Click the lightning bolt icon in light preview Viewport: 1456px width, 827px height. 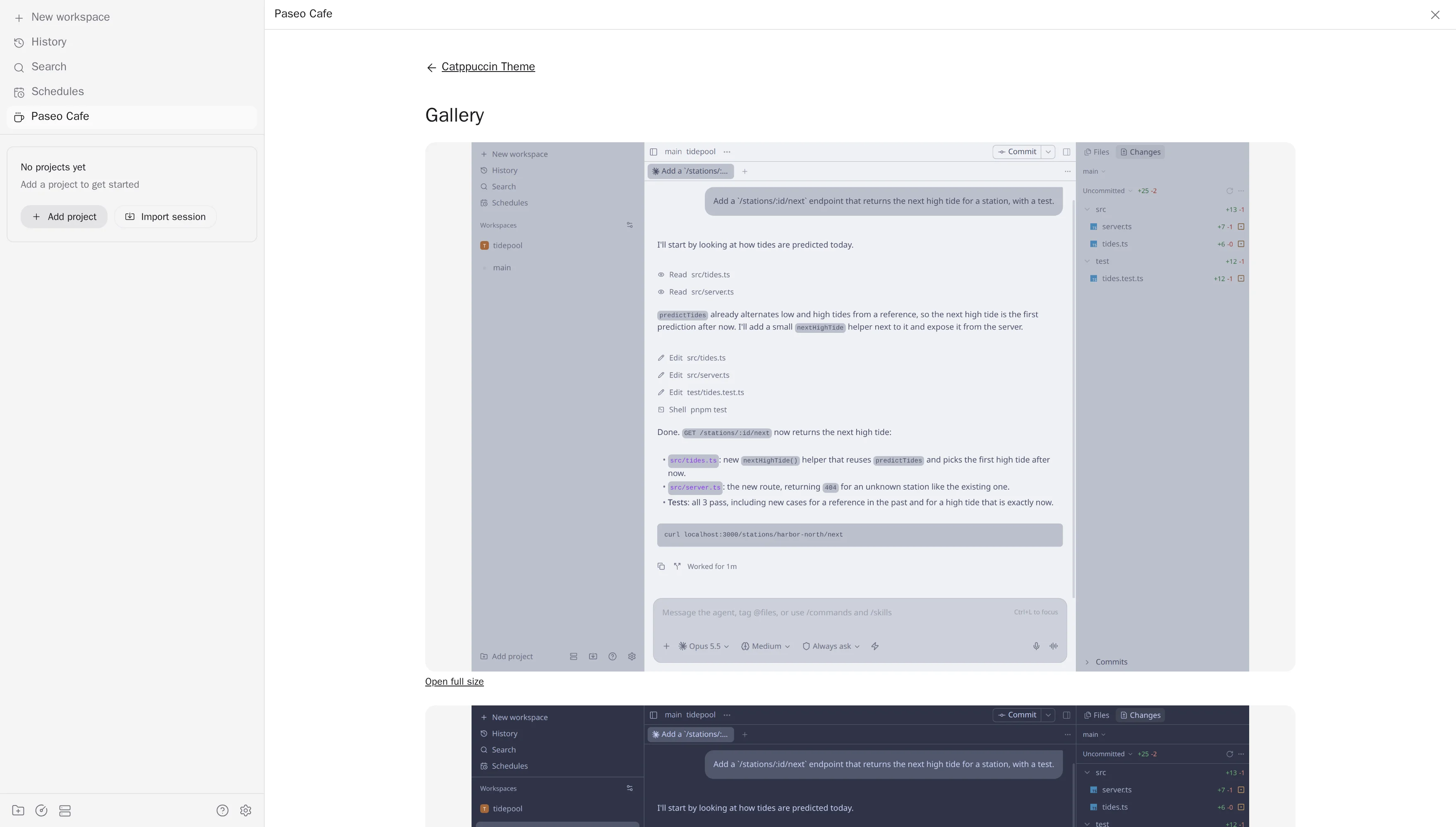point(875,646)
